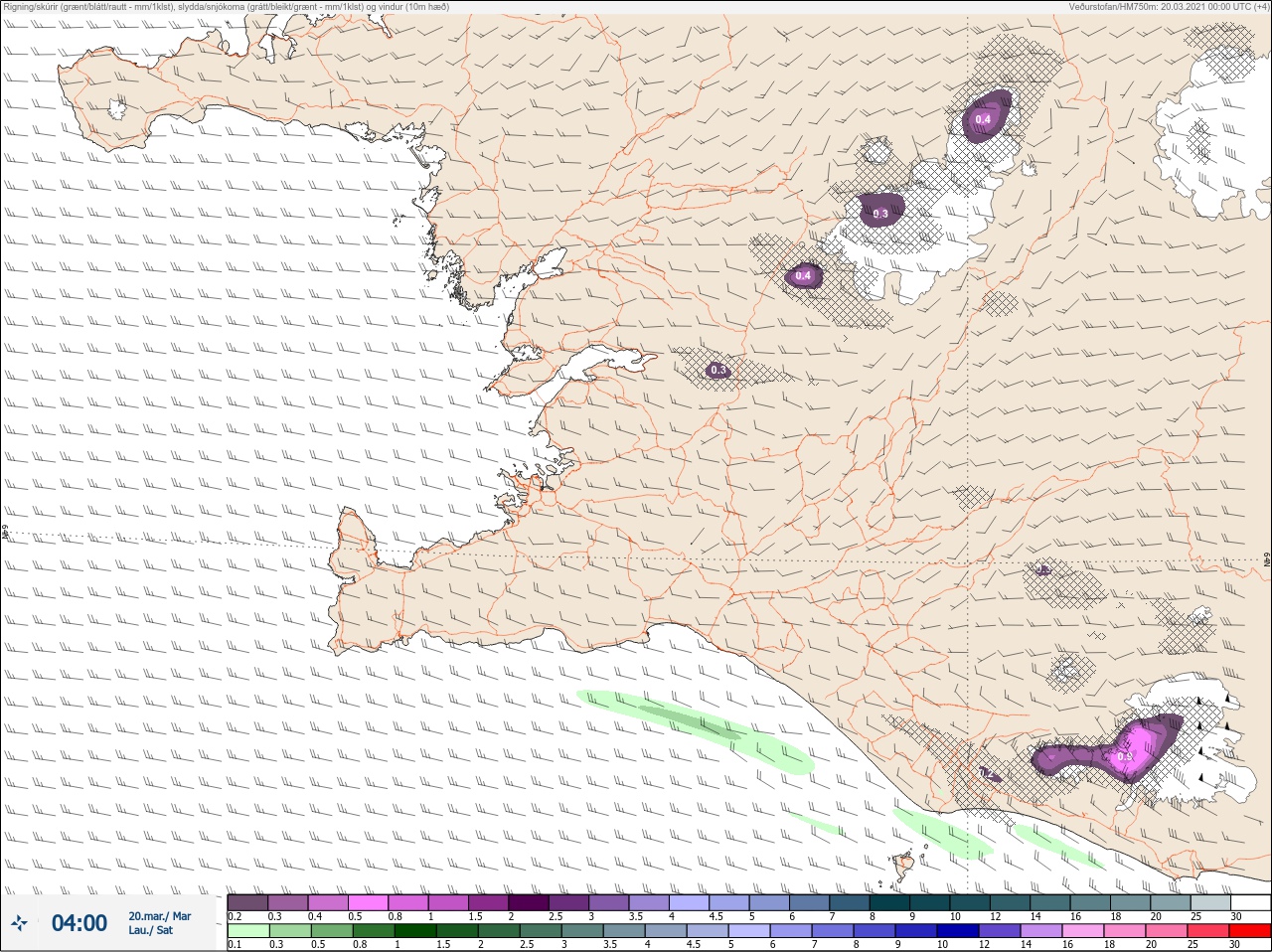The width and height of the screenshot is (1272, 952).
Task: Click the Vestmannaeyjar island off south coast
Action: tap(903, 866)
